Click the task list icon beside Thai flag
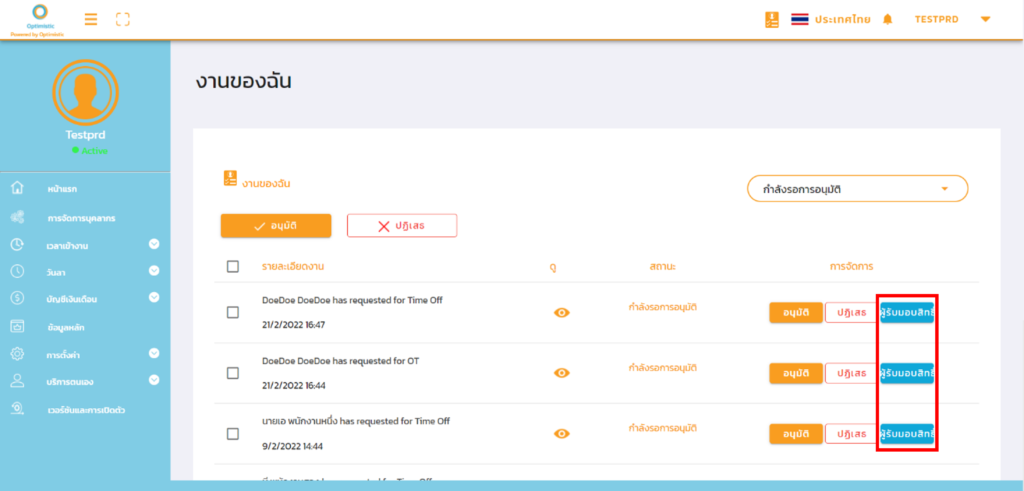 (x=771, y=19)
